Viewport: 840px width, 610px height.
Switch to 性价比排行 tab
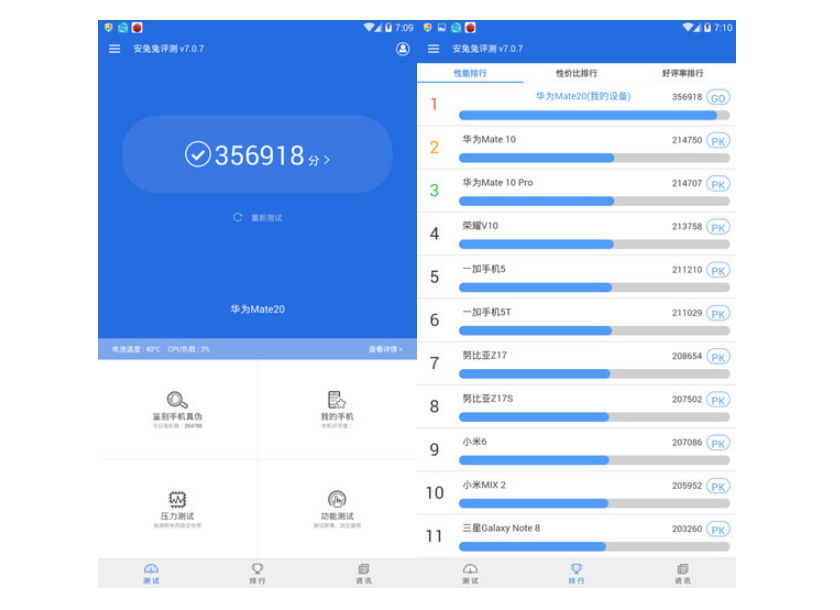[576, 73]
